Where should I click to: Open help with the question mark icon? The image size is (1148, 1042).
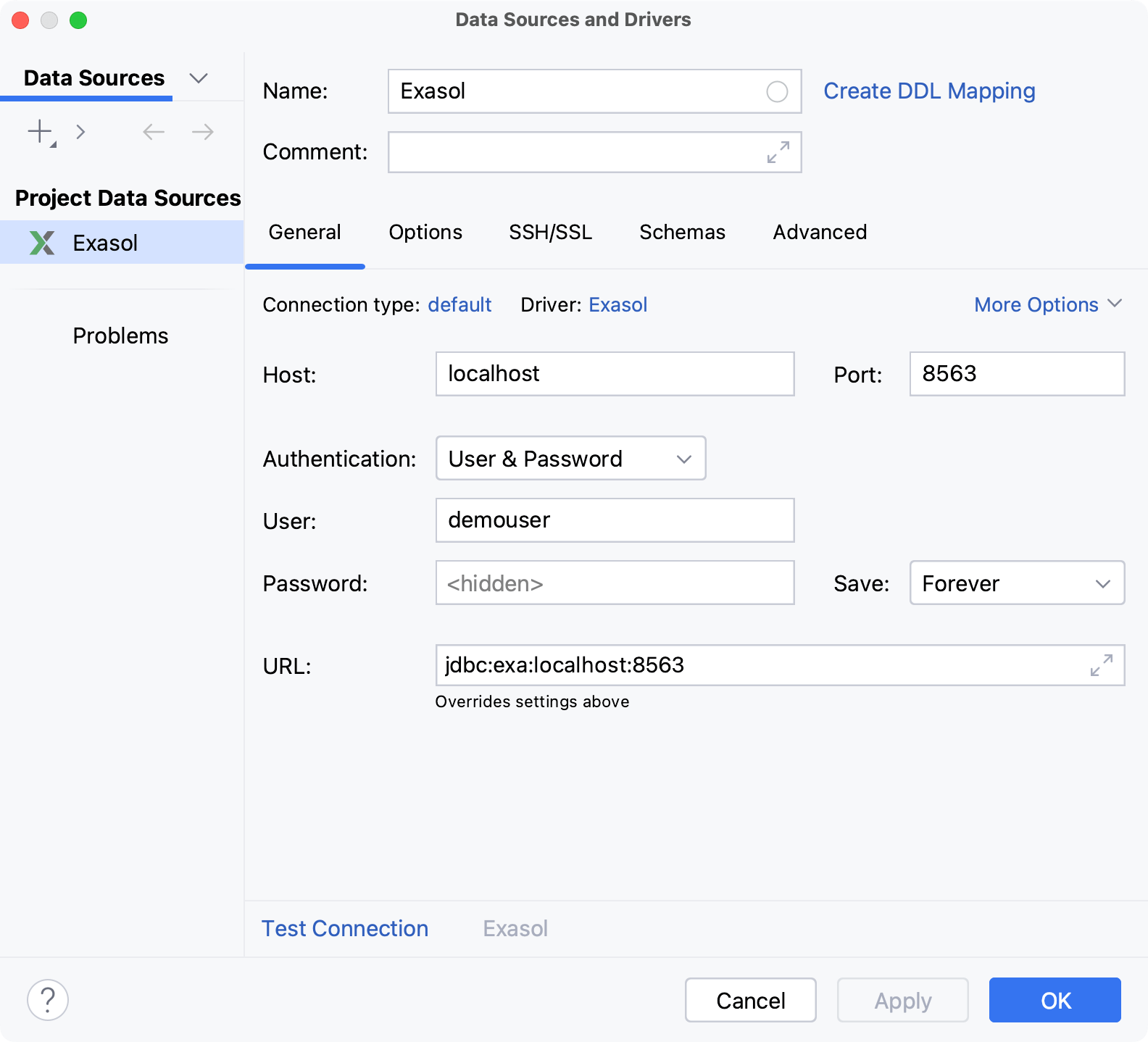(48, 1000)
